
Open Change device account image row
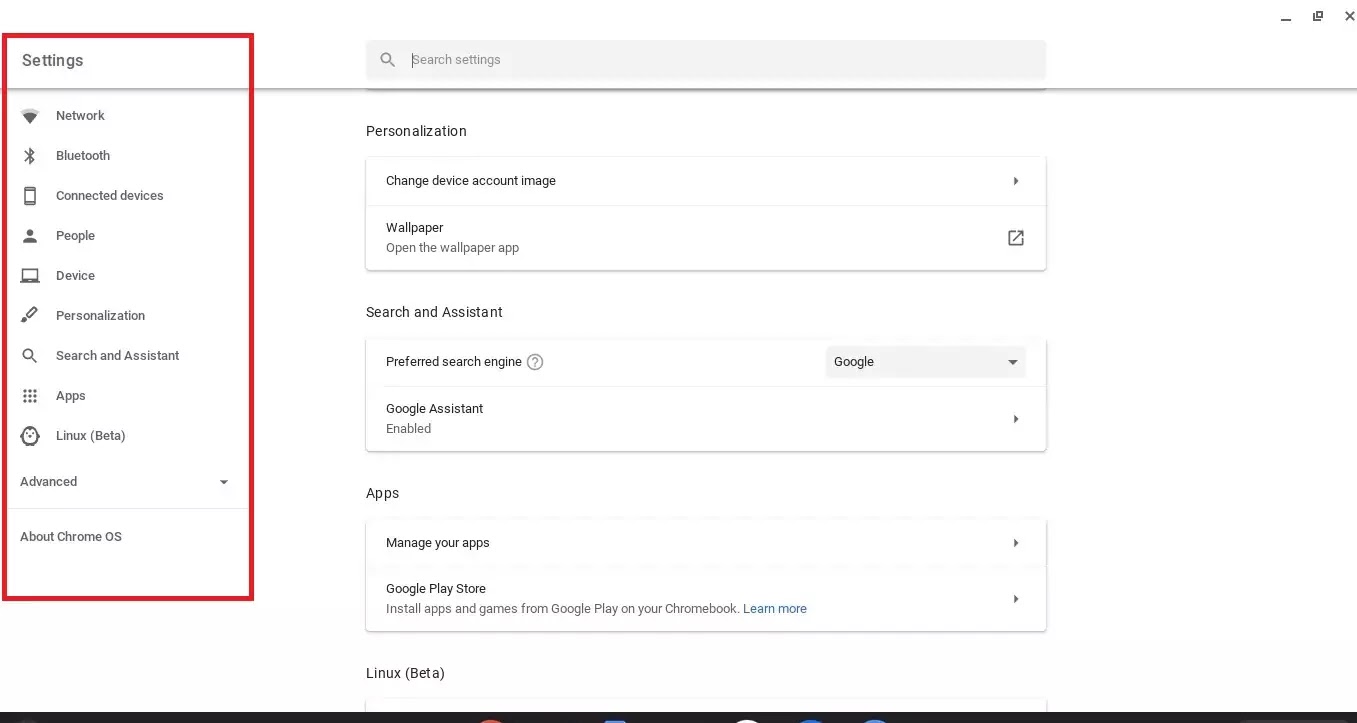(706, 181)
